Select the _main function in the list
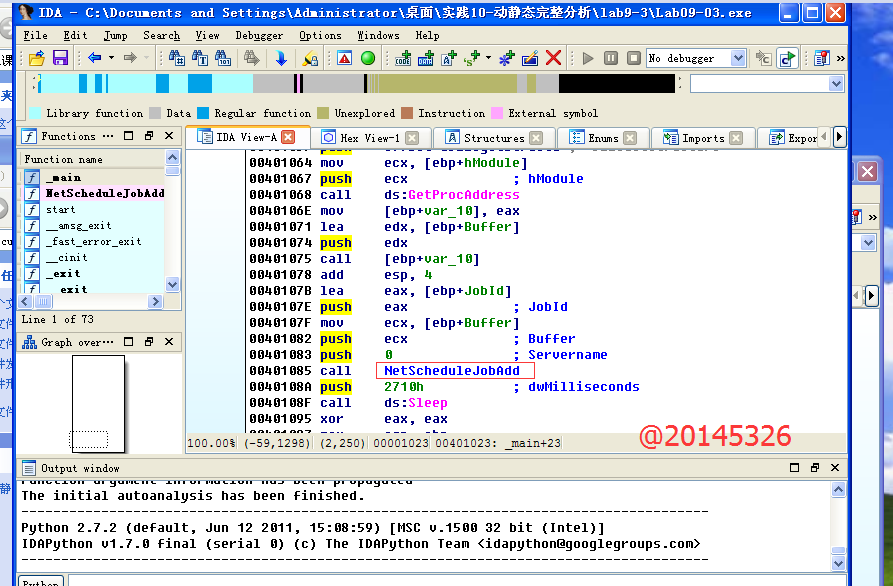893x586 pixels. tap(63, 177)
